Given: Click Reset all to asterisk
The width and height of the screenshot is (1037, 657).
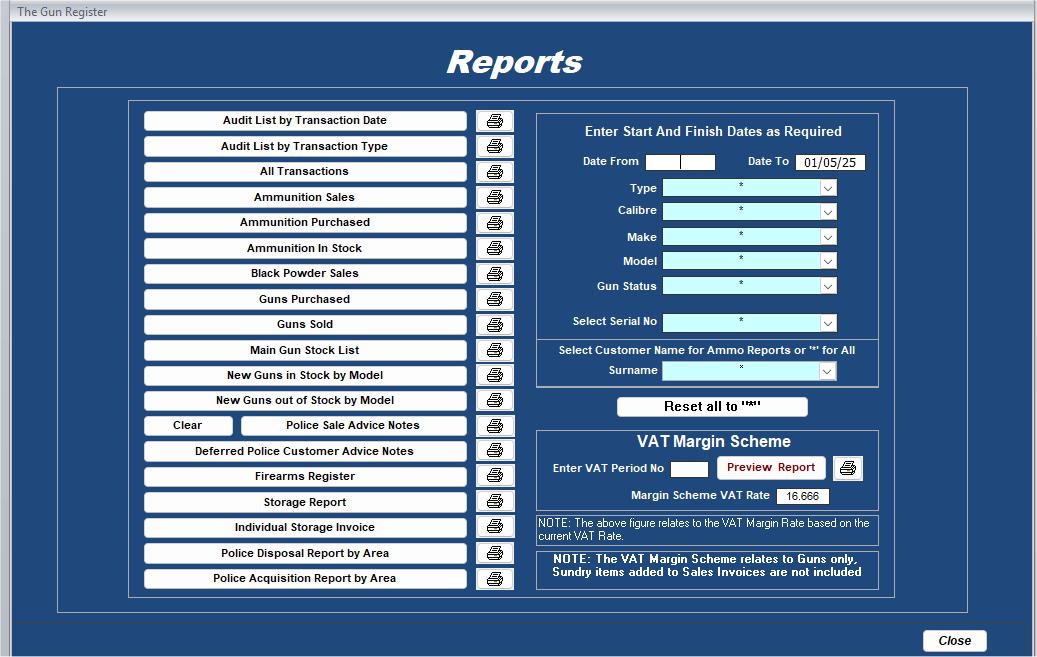Looking at the screenshot, I should (714, 407).
